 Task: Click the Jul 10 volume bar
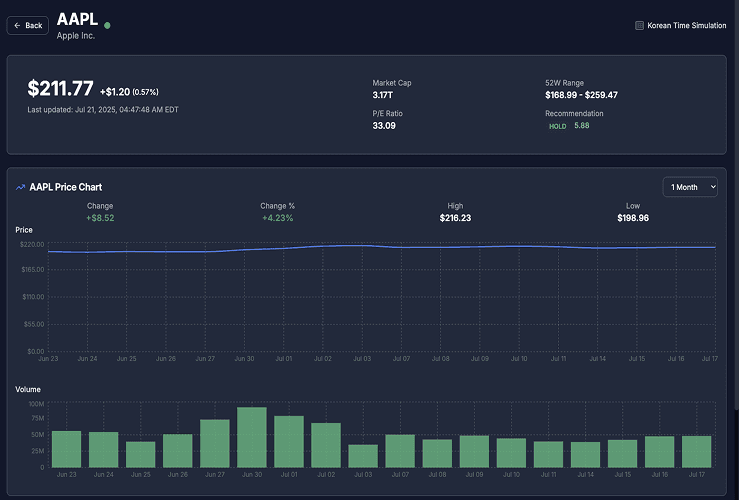[511, 453]
